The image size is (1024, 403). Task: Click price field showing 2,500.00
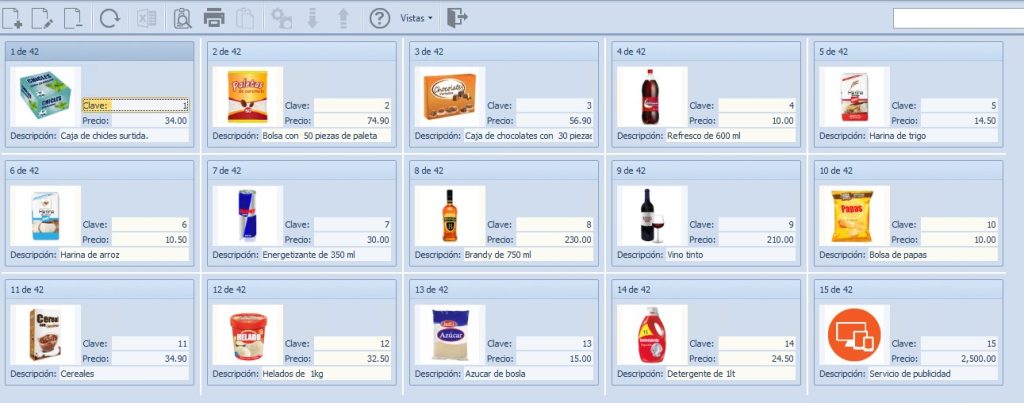(x=959, y=359)
